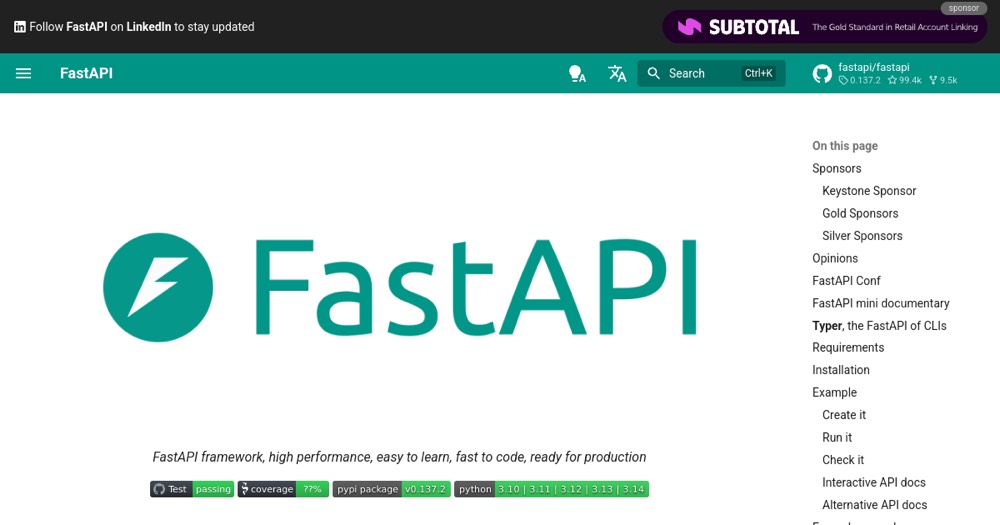Go to Check it subsection
The height and width of the screenshot is (525, 1000).
click(843, 460)
